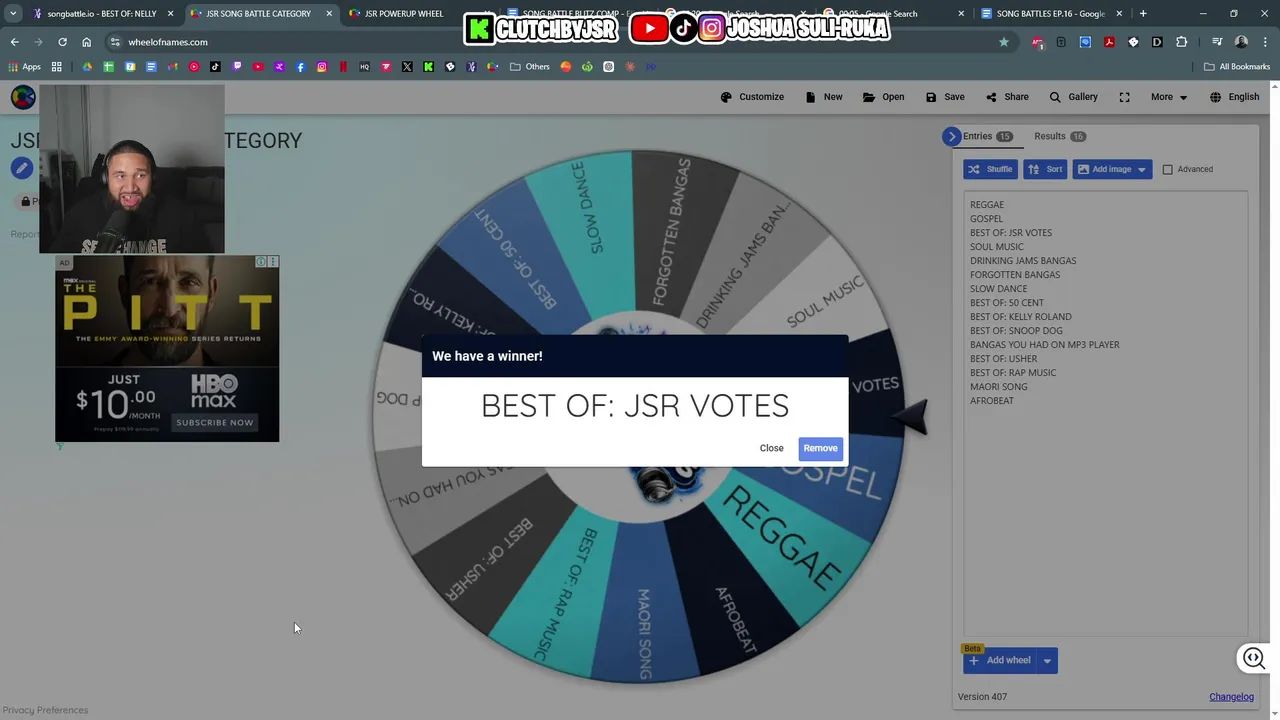The image size is (1280, 720).
Task: Open the media control music icon
Action: coord(1217,42)
